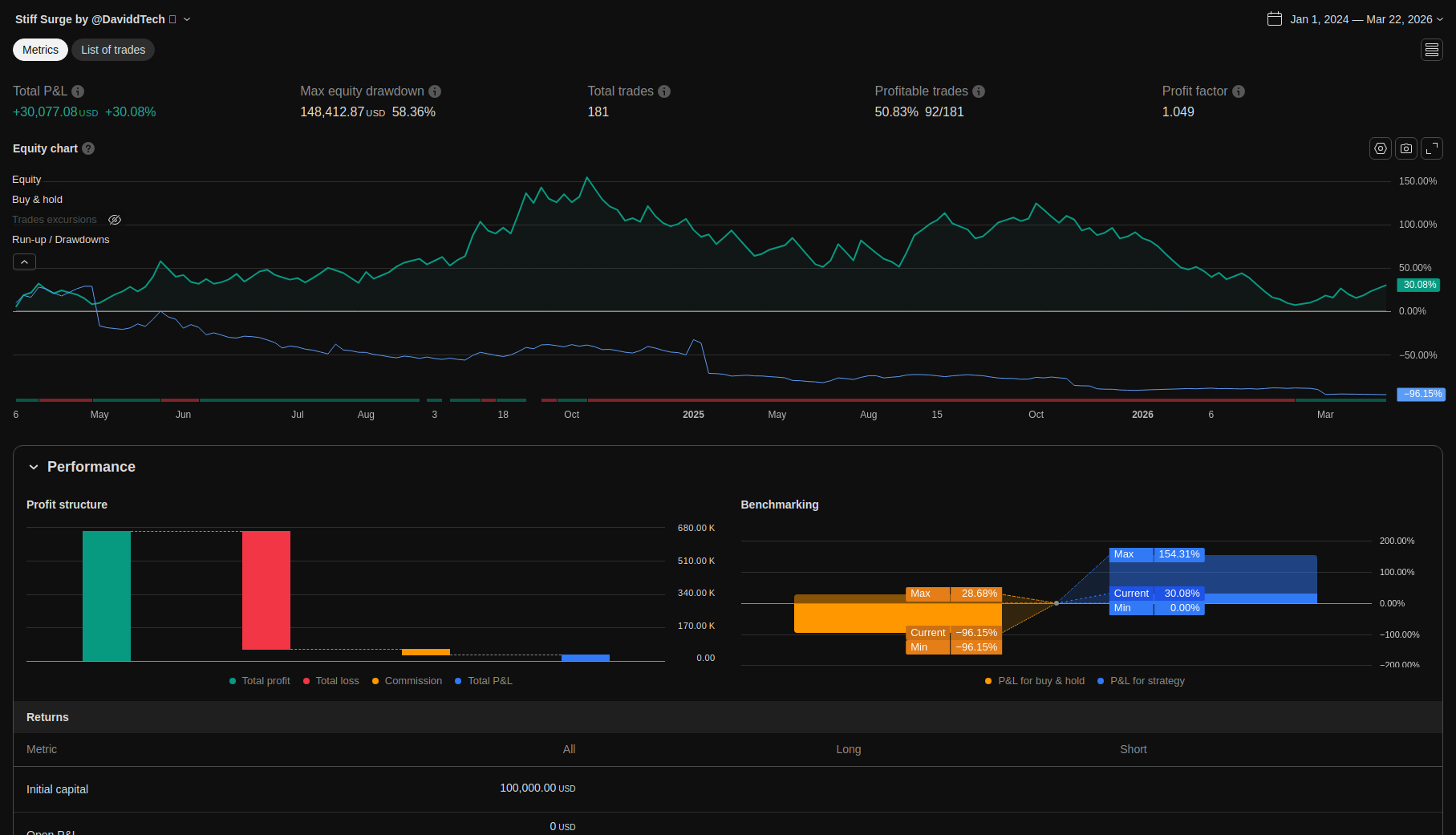Image resolution: width=1456 pixels, height=835 pixels.
Task: Click info icon next to Profit factor
Action: coord(1239,91)
